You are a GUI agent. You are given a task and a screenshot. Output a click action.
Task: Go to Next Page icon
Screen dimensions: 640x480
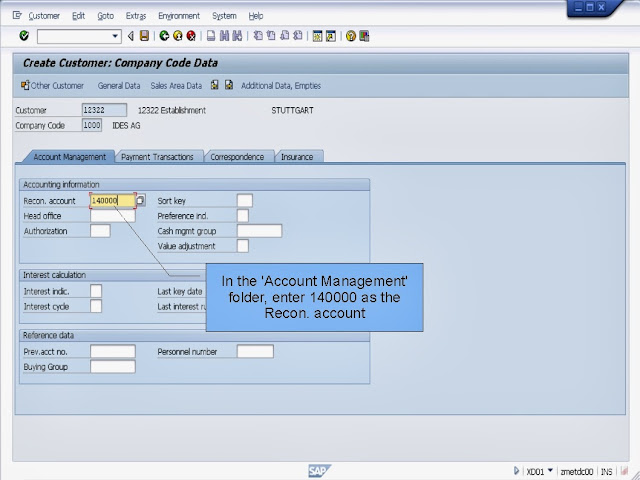click(284, 36)
